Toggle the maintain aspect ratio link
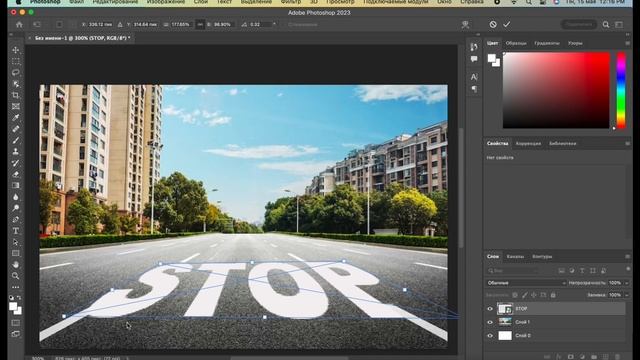Screen dimensions: 640x360 [200, 24]
